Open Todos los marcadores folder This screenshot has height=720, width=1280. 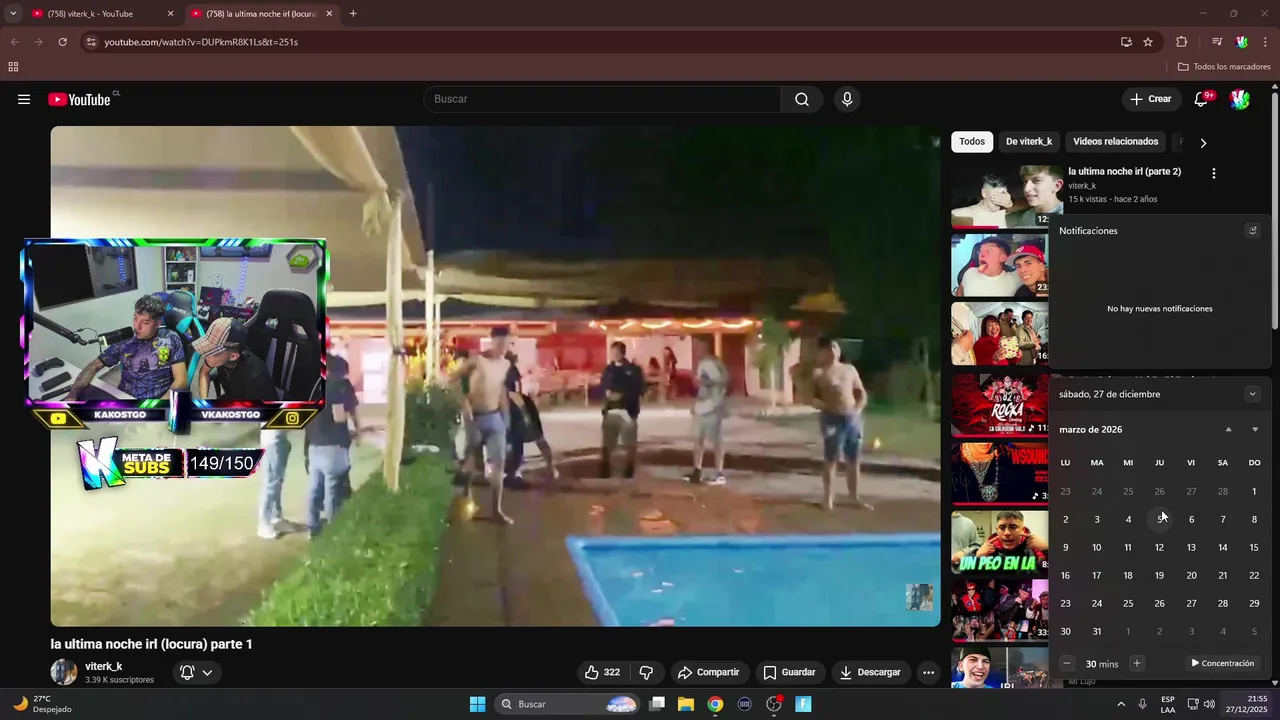1224,67
